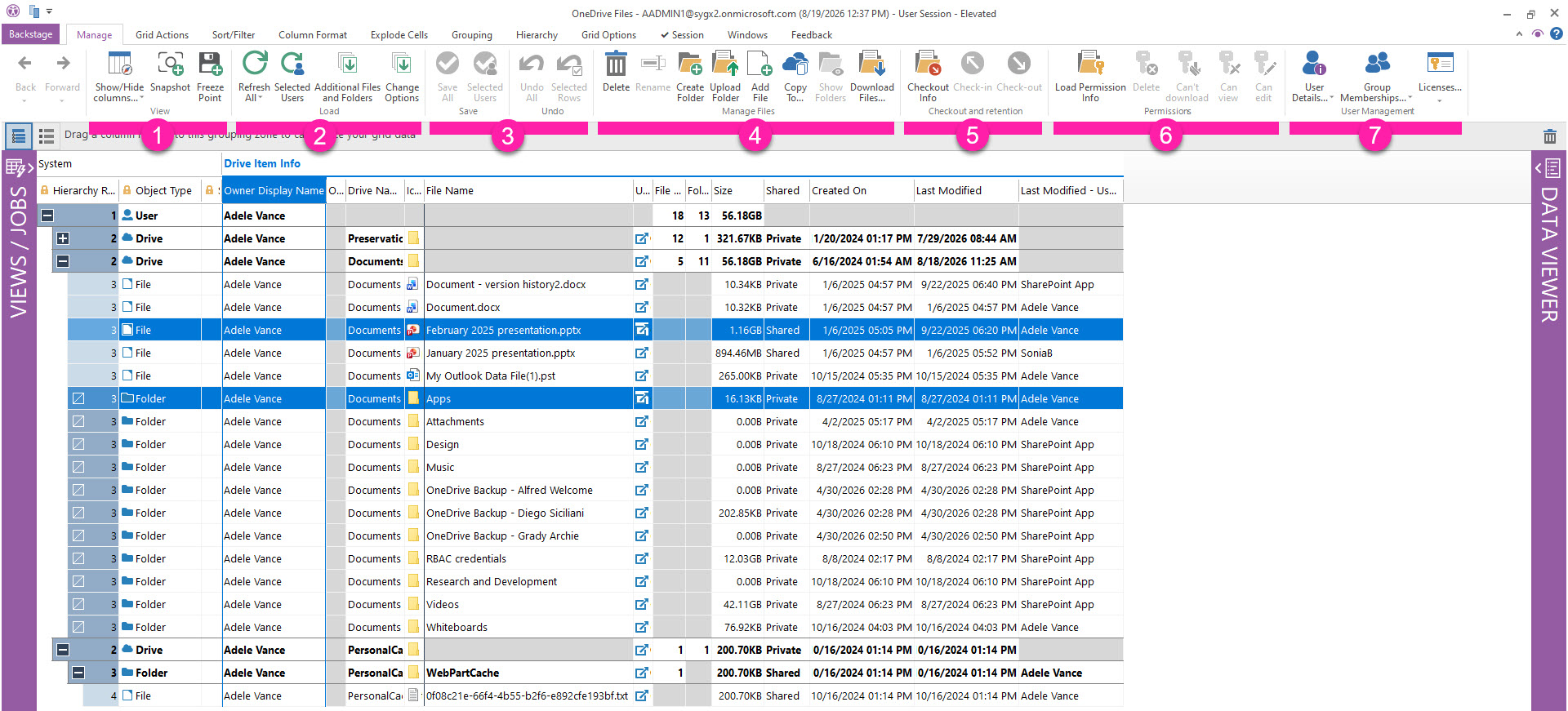
Task: Sort by Created On column header
Action: (x=862, y=191)
